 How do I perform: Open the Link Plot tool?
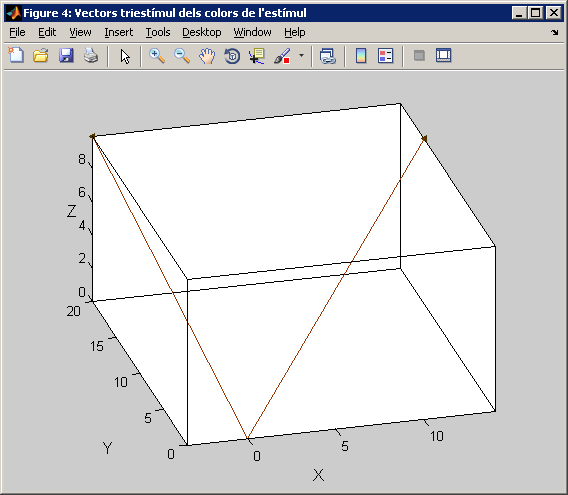pos(328,56)
